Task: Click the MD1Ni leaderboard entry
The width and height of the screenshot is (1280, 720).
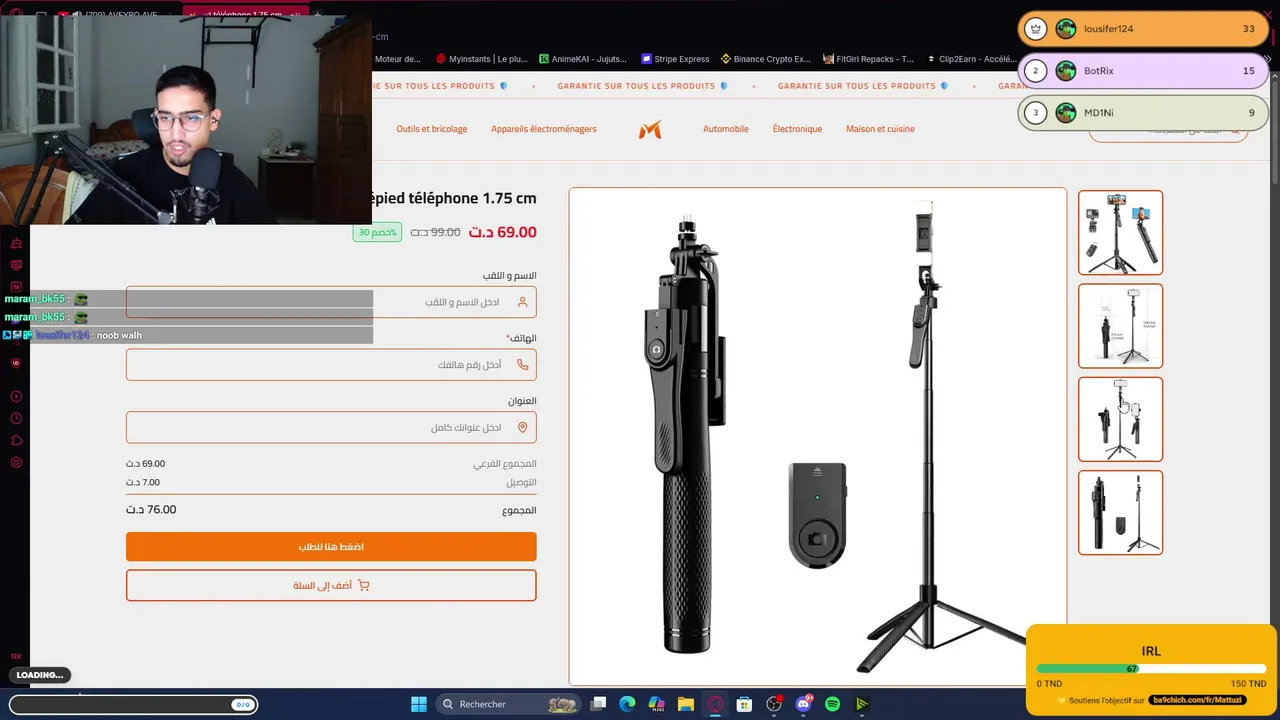Action: (x=1143, y=113)
